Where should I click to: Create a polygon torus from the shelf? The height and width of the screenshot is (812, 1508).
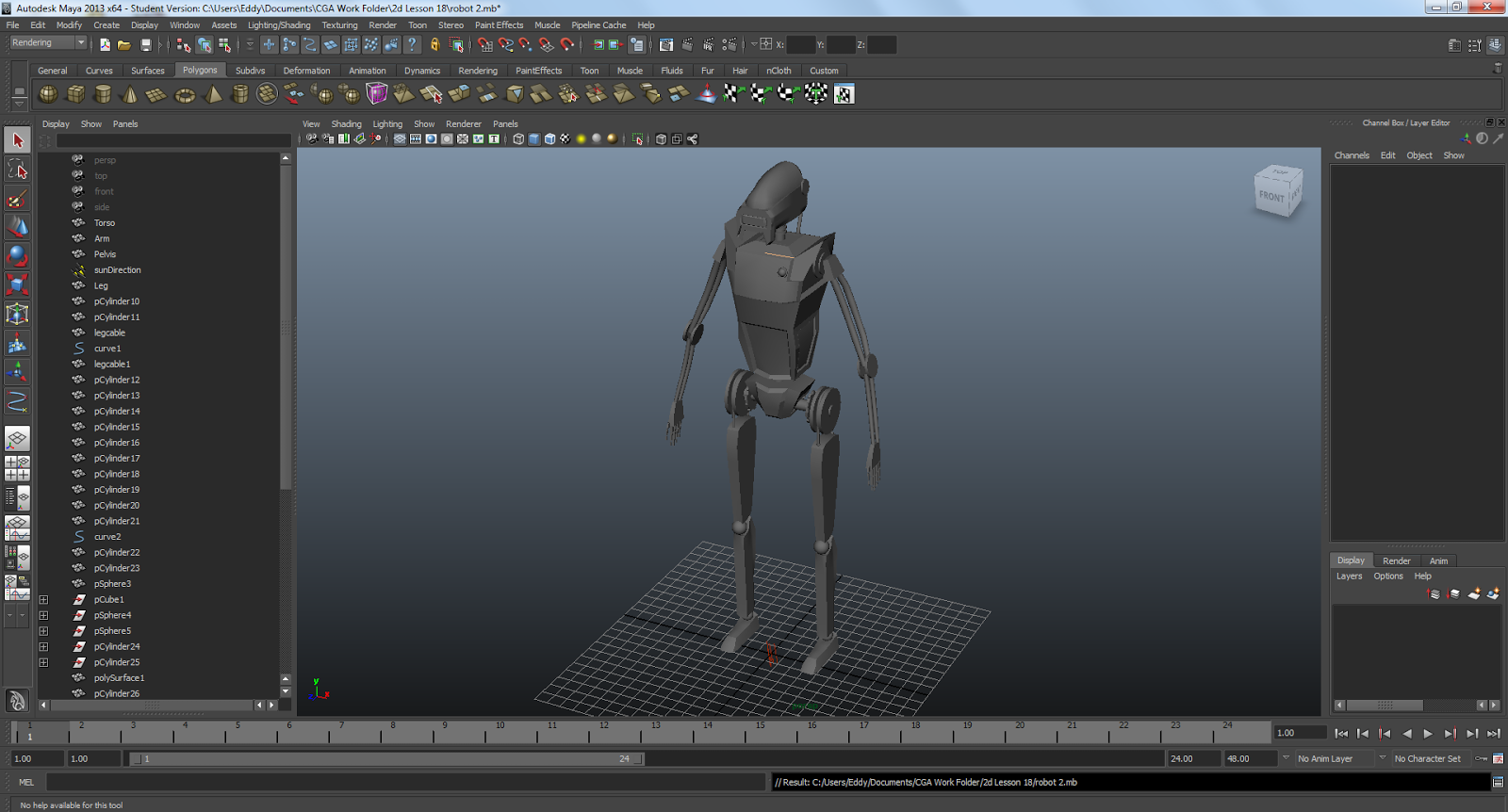click(185, 94)
